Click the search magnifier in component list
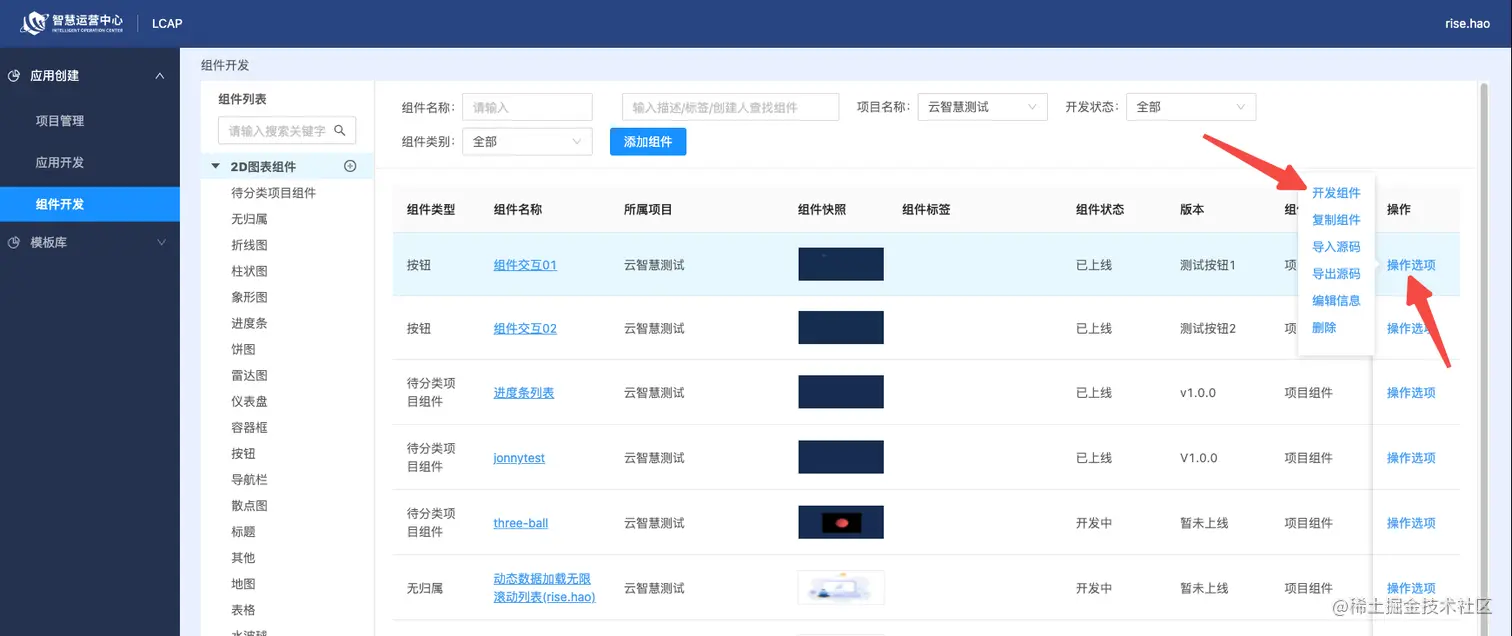 coord(340,130)
